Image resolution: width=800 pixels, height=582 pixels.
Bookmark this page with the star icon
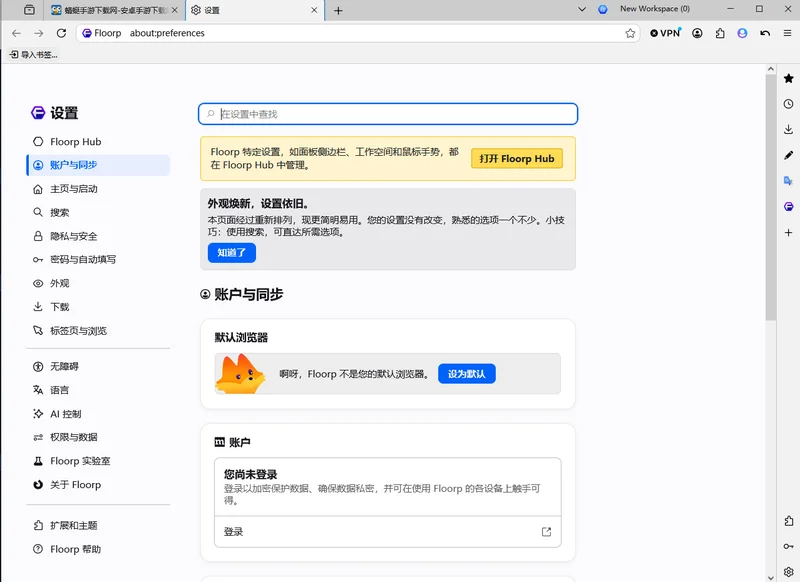pos(630,33)
